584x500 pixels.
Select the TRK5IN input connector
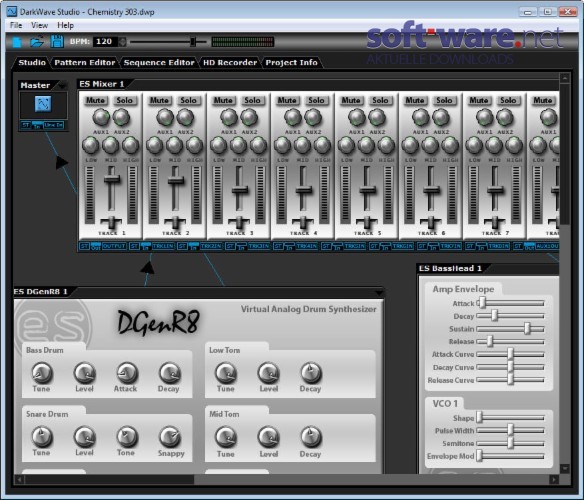click(355, 246)
